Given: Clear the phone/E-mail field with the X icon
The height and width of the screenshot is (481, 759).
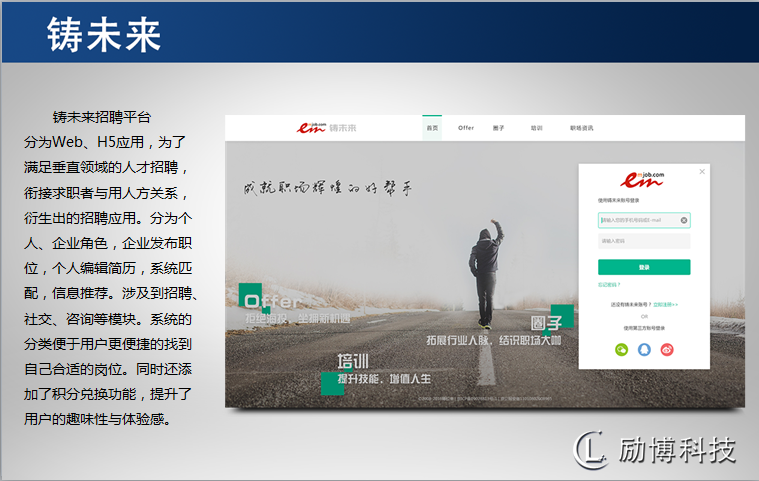Looking at the screenshot, I should (684, 220).
